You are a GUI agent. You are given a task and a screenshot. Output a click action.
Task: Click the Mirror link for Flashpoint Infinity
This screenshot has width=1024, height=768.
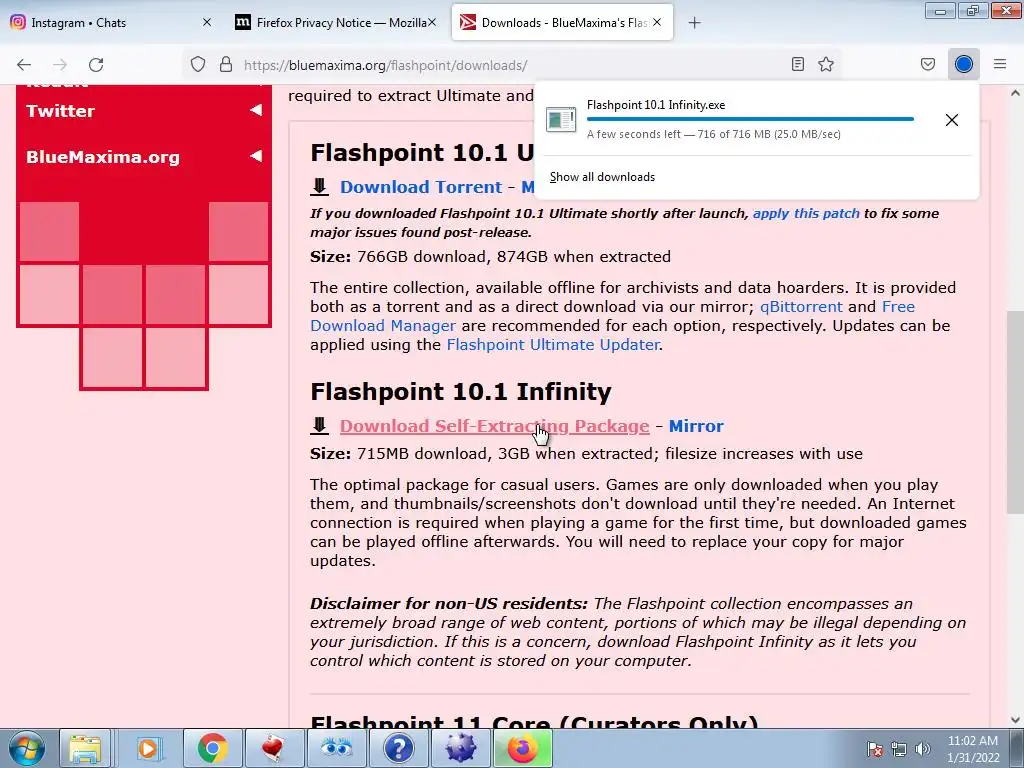click(696, 426)
